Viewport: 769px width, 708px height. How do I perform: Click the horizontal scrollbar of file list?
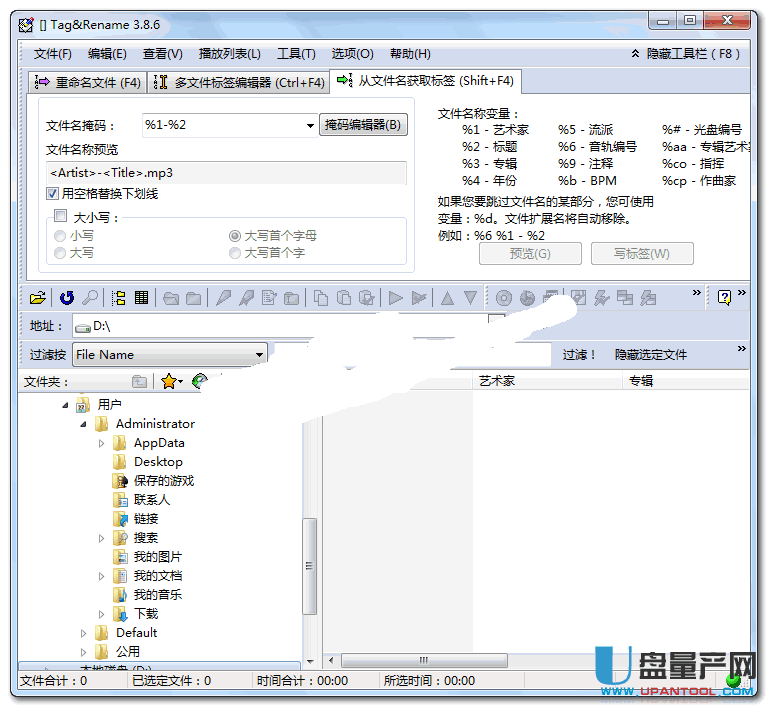pyautogui.click(x=530, y=661)
